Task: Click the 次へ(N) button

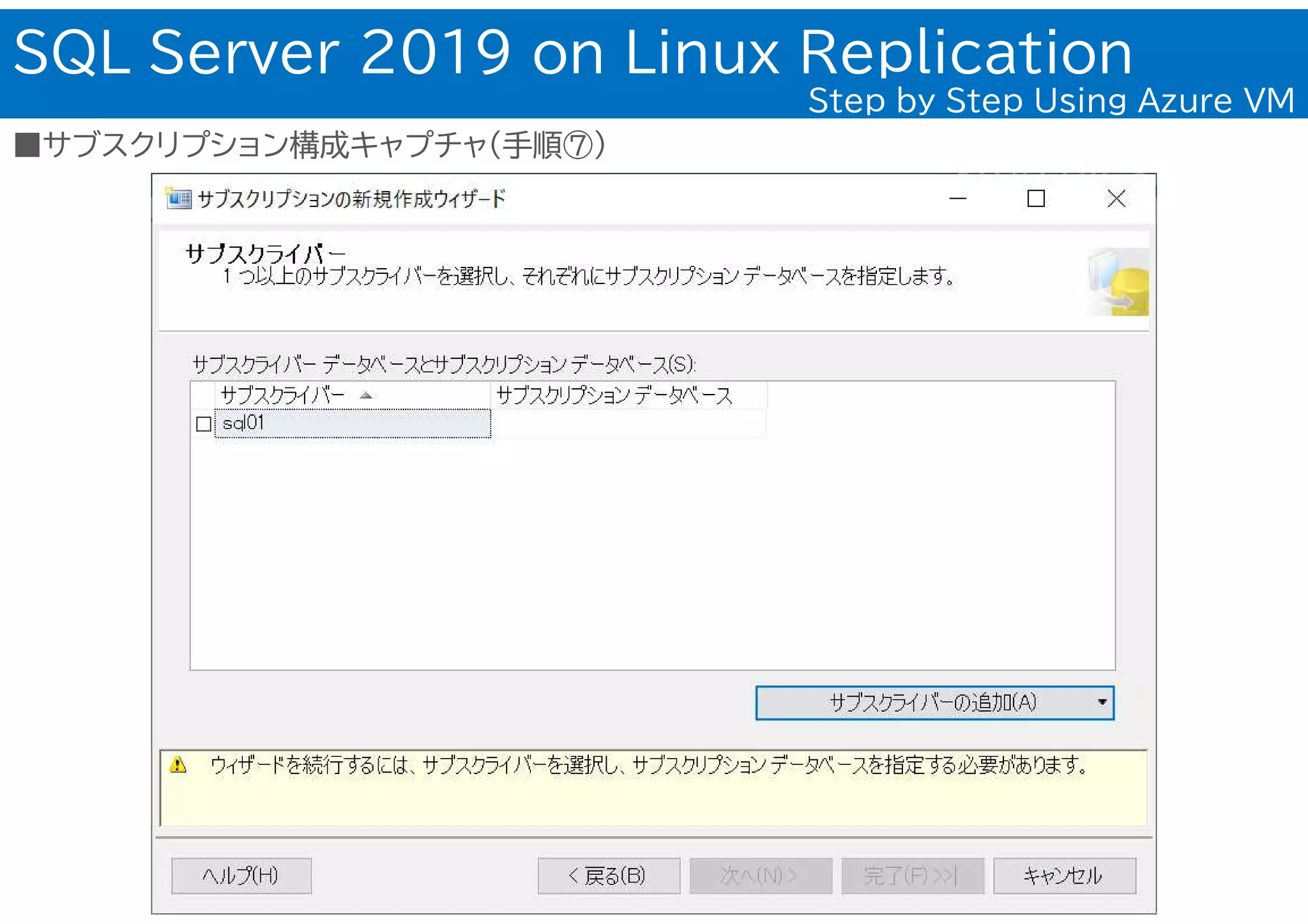Action: click(761, 875)
